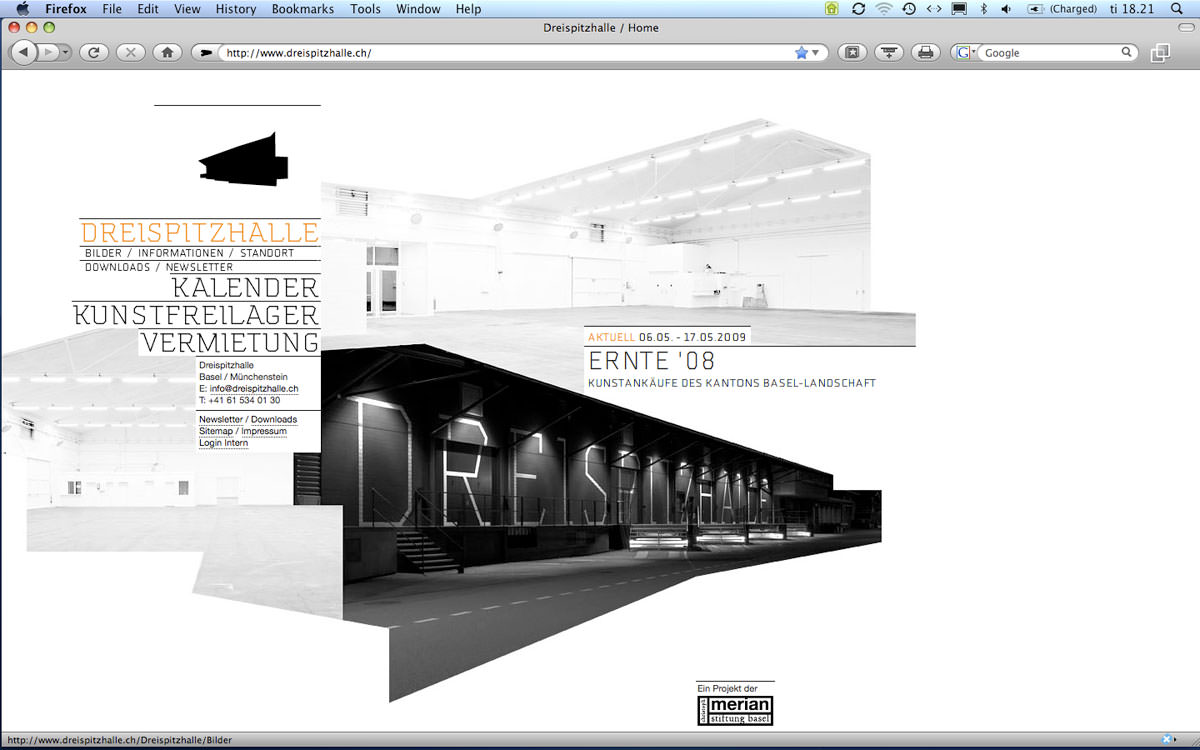Open the Sitemap link

point(216,431)
